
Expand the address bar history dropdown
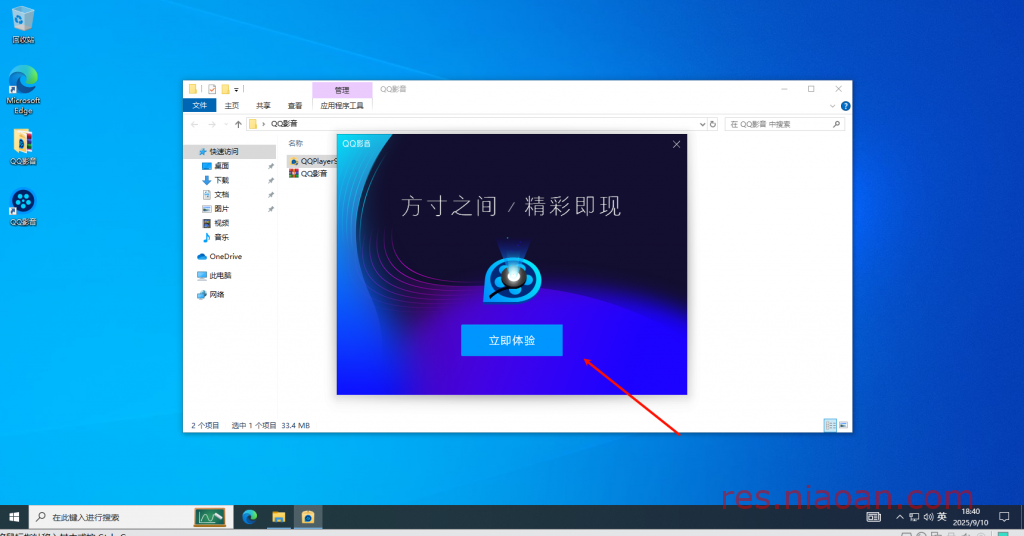point(702,124)
